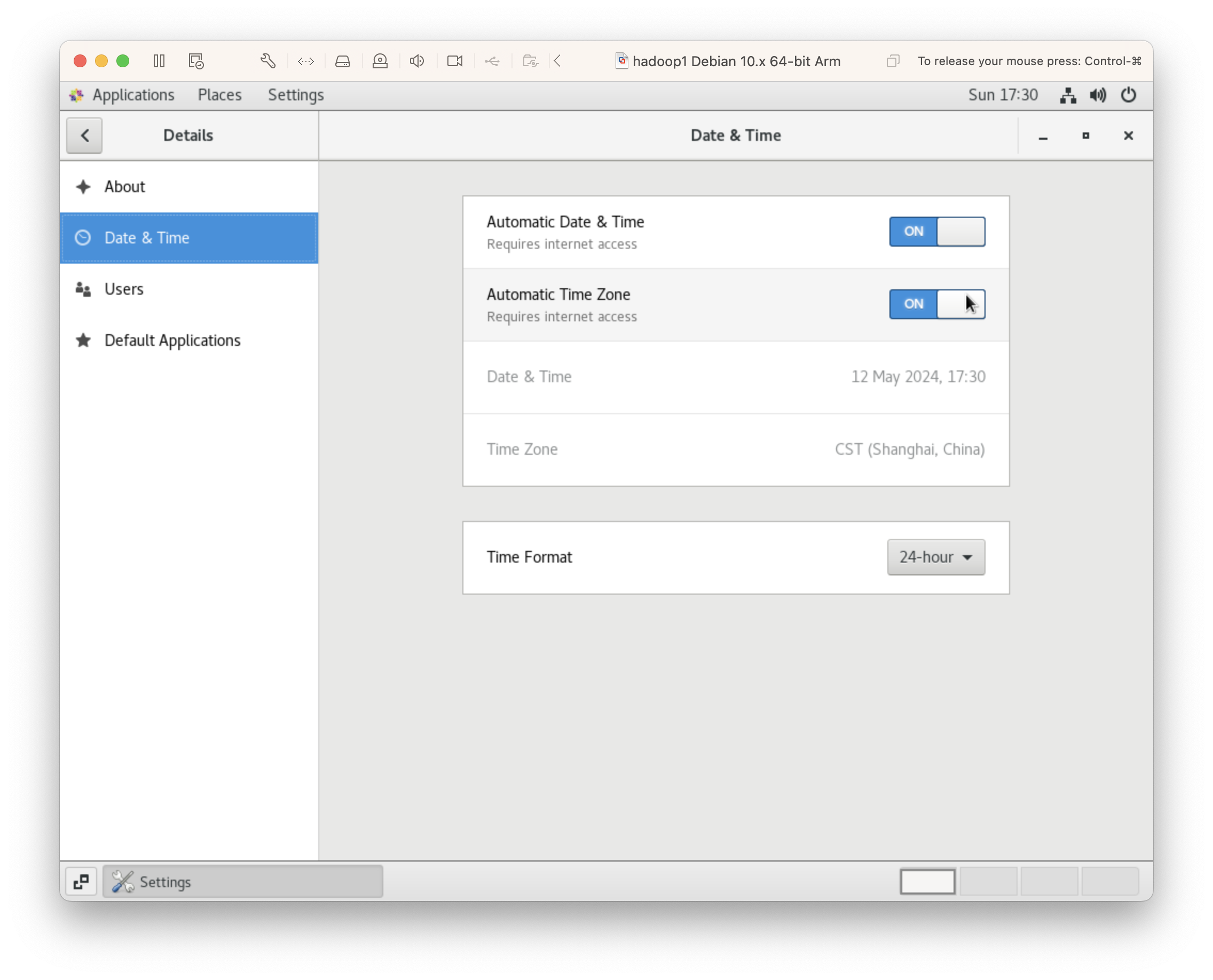Maximize the Settings window
The image size is (1213, 980).
click(x=1085, y=136)
